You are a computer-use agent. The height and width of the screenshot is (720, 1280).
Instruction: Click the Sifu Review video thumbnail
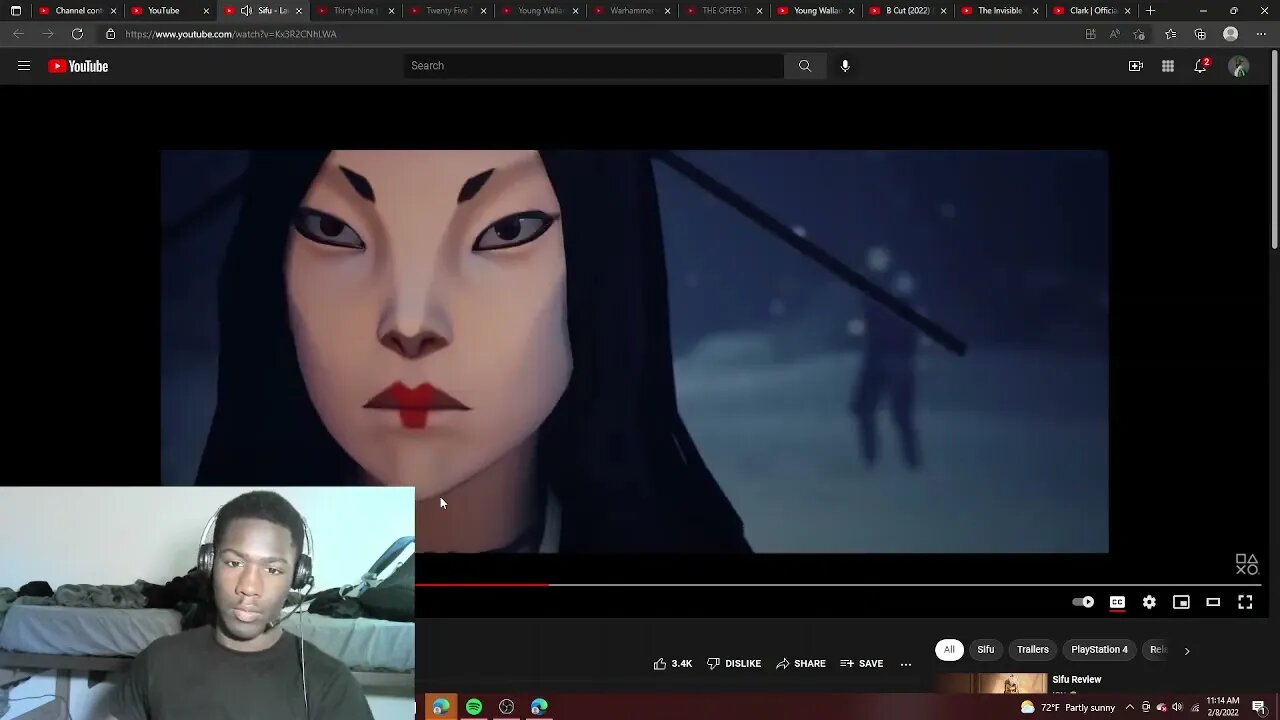point(992,684)
